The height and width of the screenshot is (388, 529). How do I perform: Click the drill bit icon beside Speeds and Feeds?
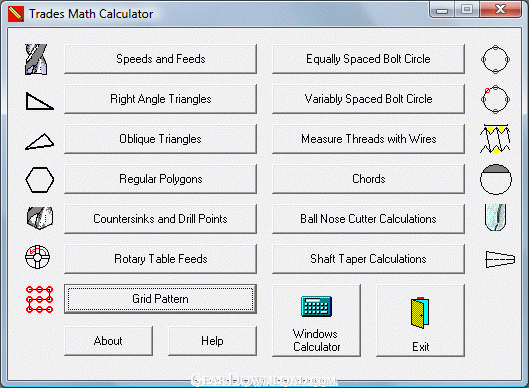(36, 59)
